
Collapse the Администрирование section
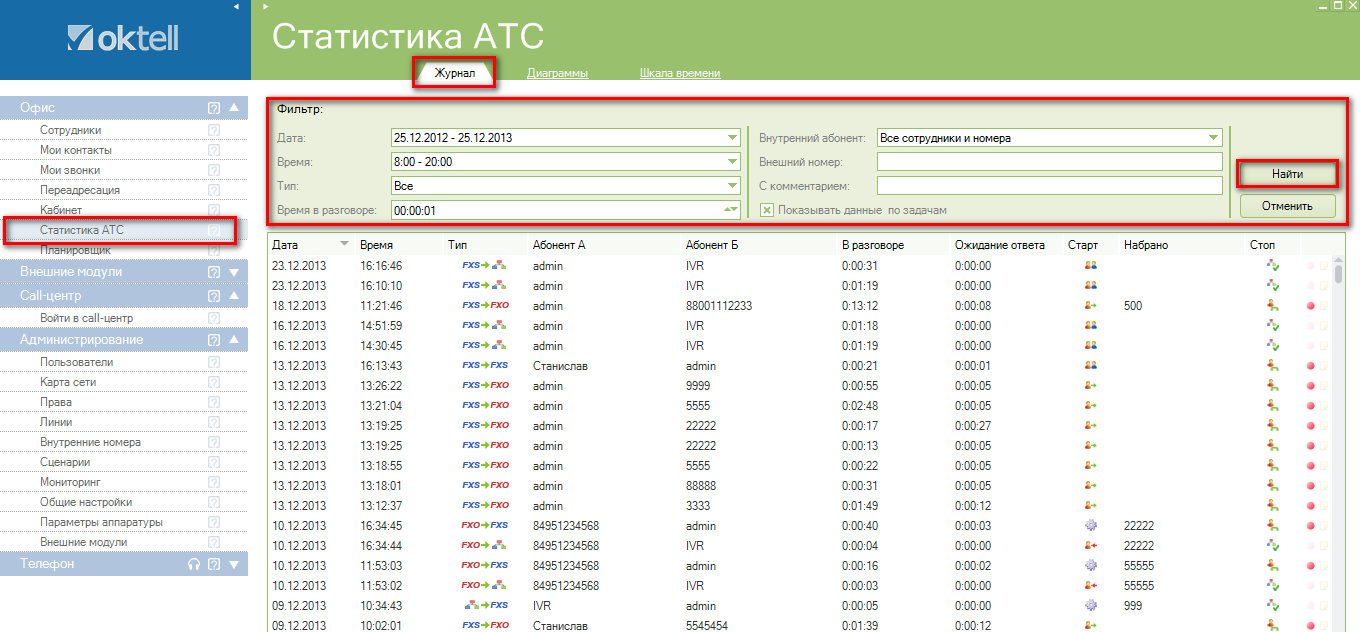[234, 340]
